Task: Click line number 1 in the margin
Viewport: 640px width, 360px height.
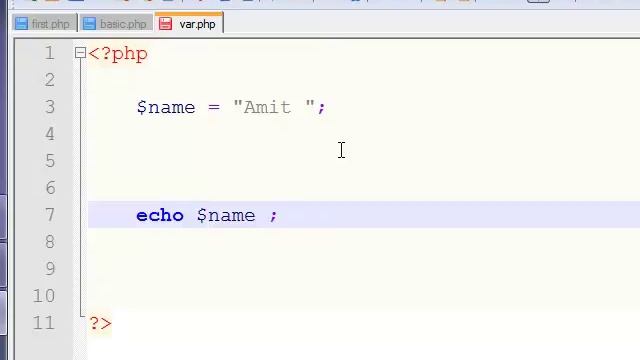Action: 49,53
